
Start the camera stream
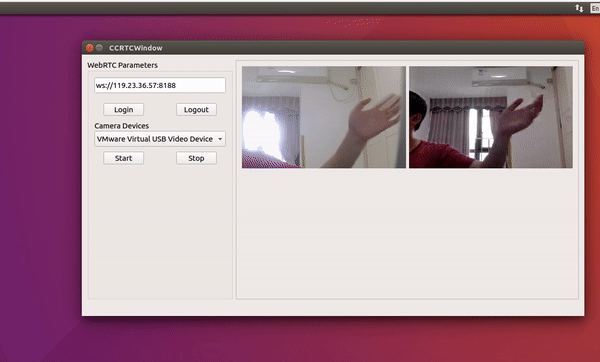123,158
